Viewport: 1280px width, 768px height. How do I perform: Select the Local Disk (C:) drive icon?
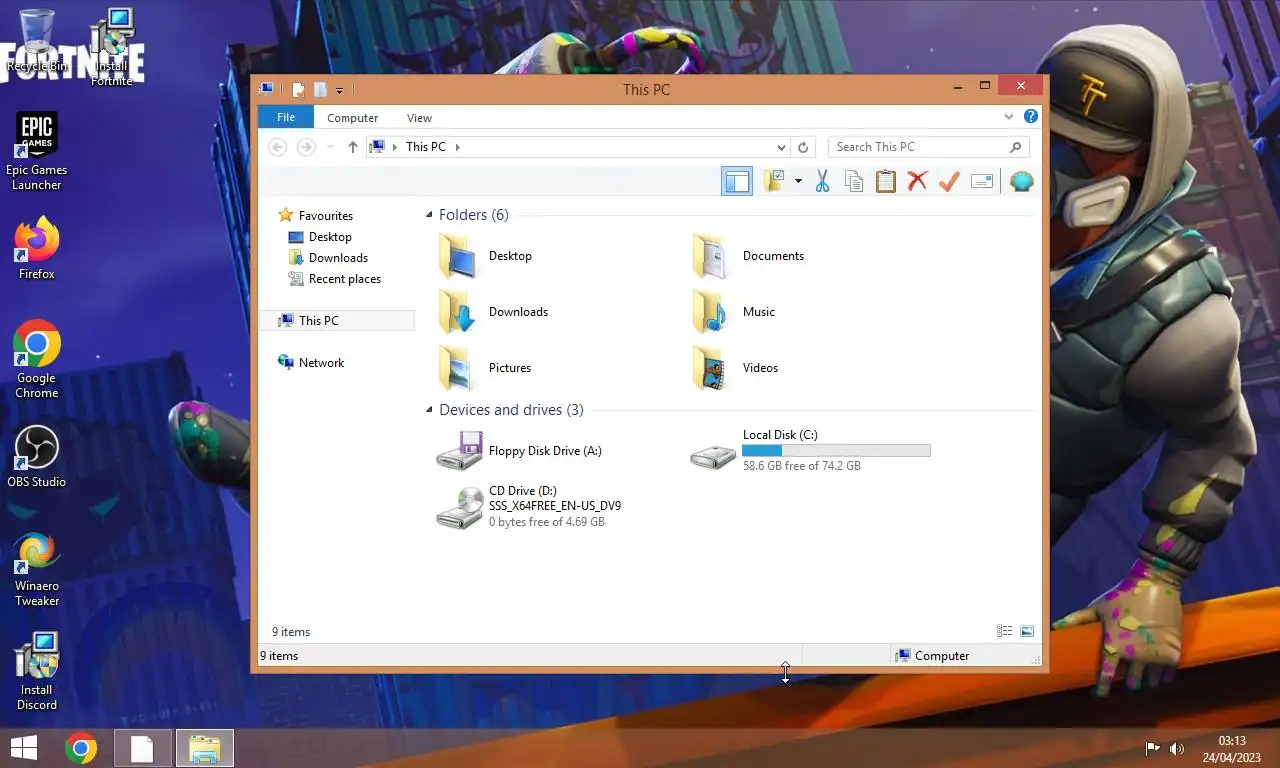(714, 456)
